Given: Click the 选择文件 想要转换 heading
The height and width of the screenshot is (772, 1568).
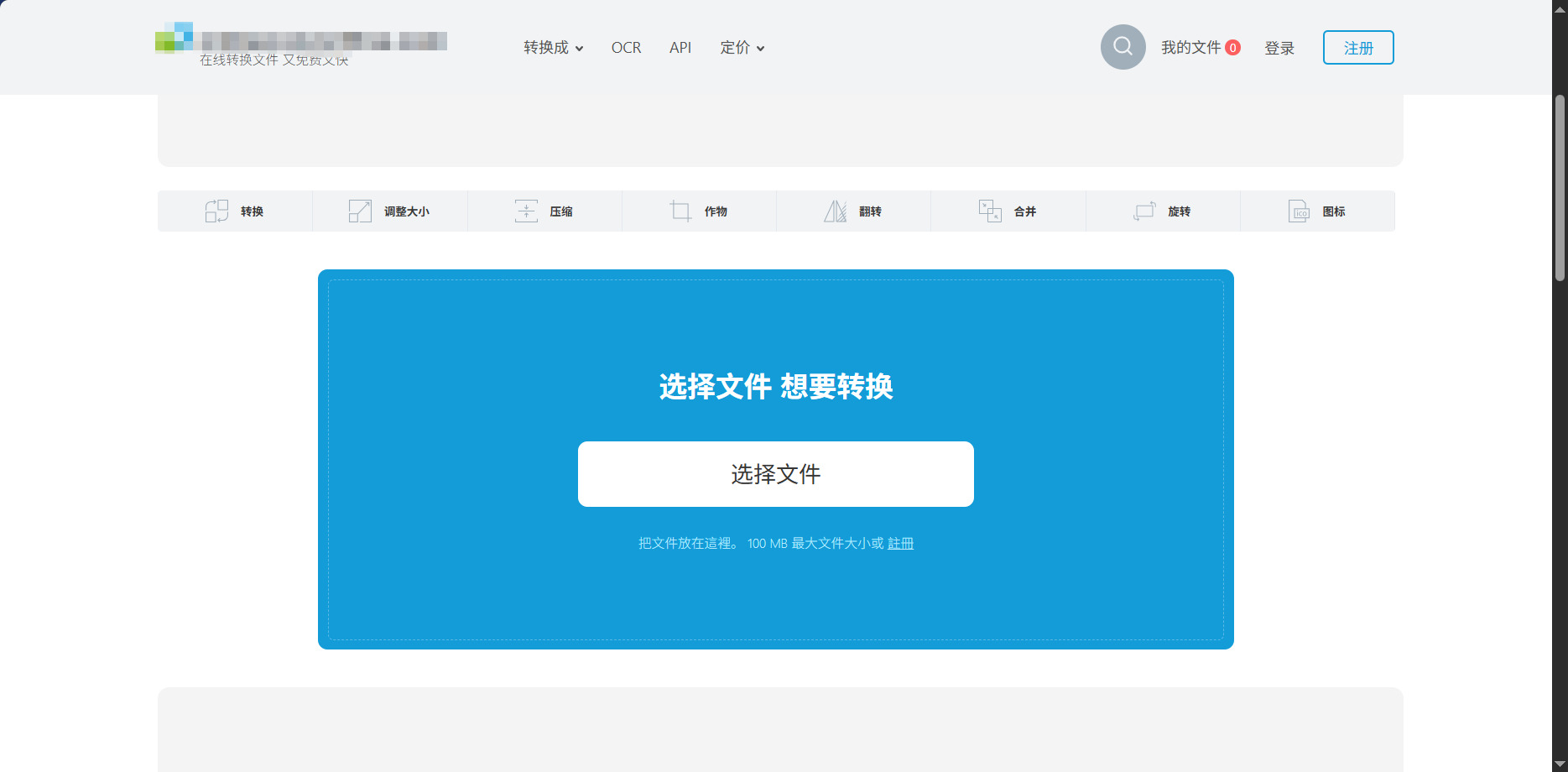Looking at the screenshot, I should point(776,386).
